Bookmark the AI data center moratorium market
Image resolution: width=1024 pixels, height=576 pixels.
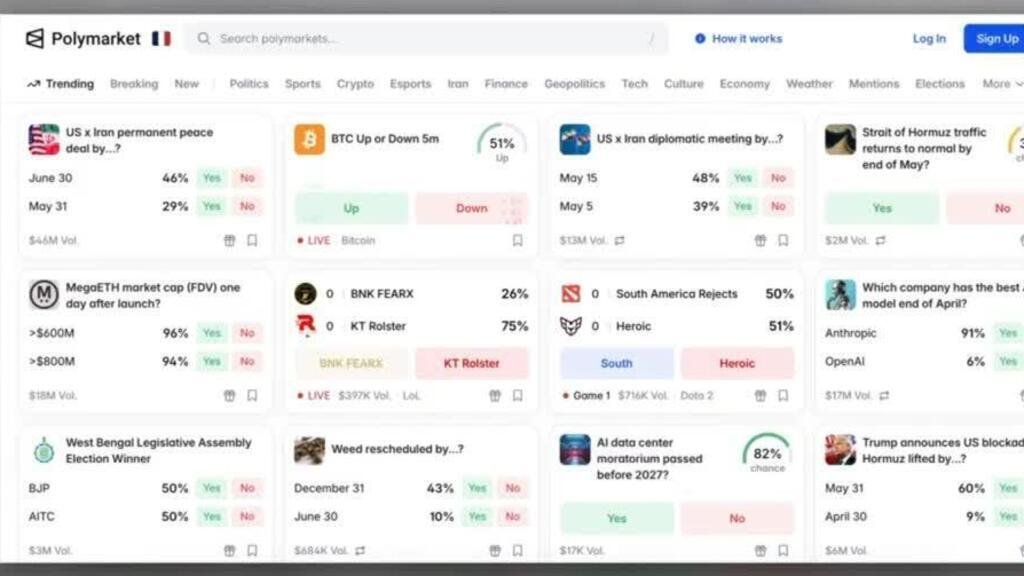783,550
